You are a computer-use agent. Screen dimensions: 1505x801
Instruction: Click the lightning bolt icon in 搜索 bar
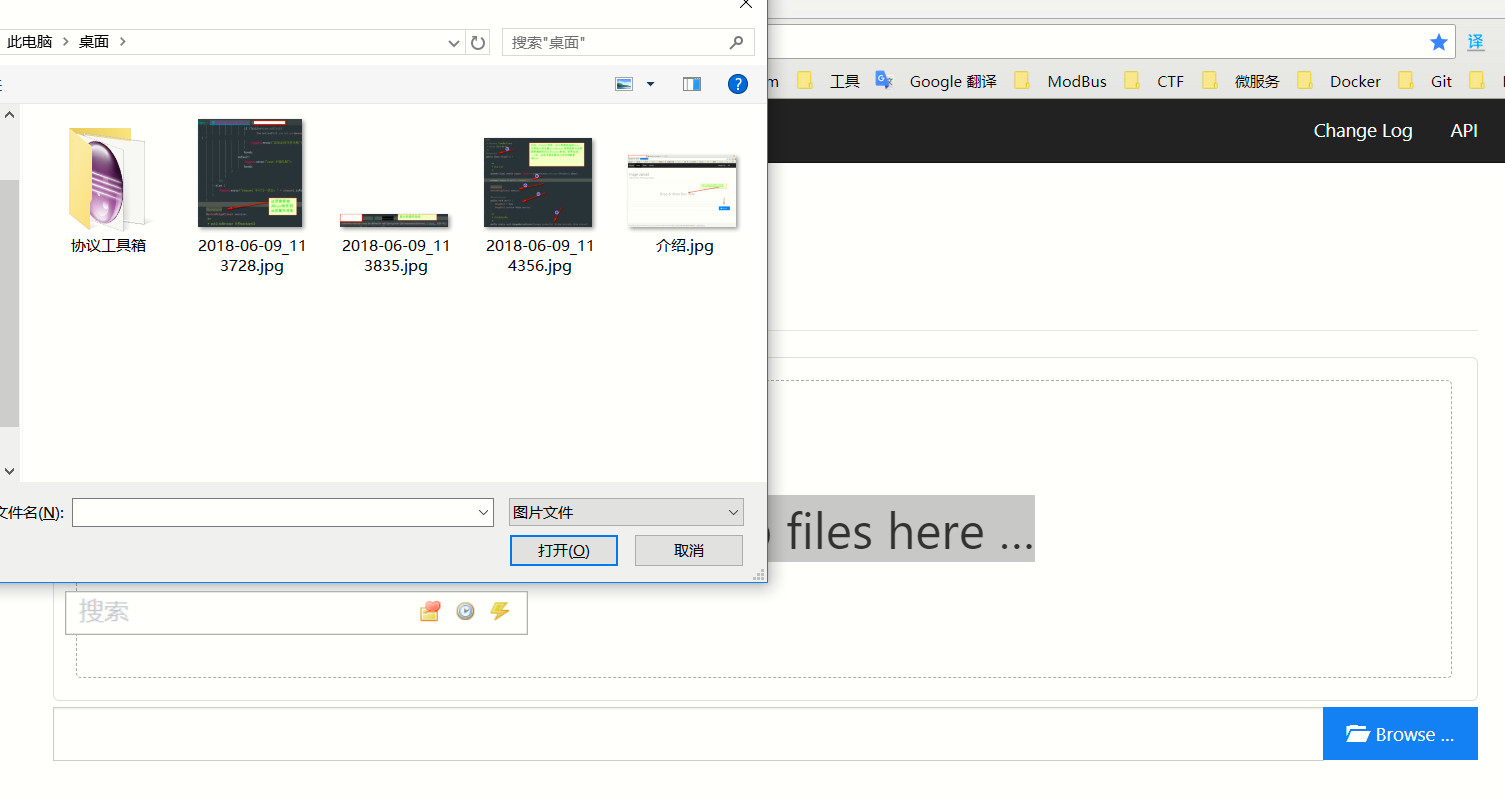(500, 611)
